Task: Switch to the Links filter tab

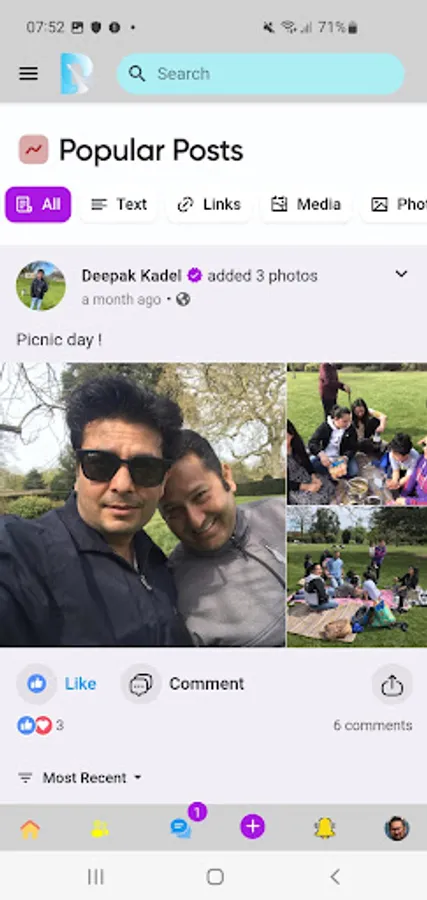Action: (x=209, y=204)
